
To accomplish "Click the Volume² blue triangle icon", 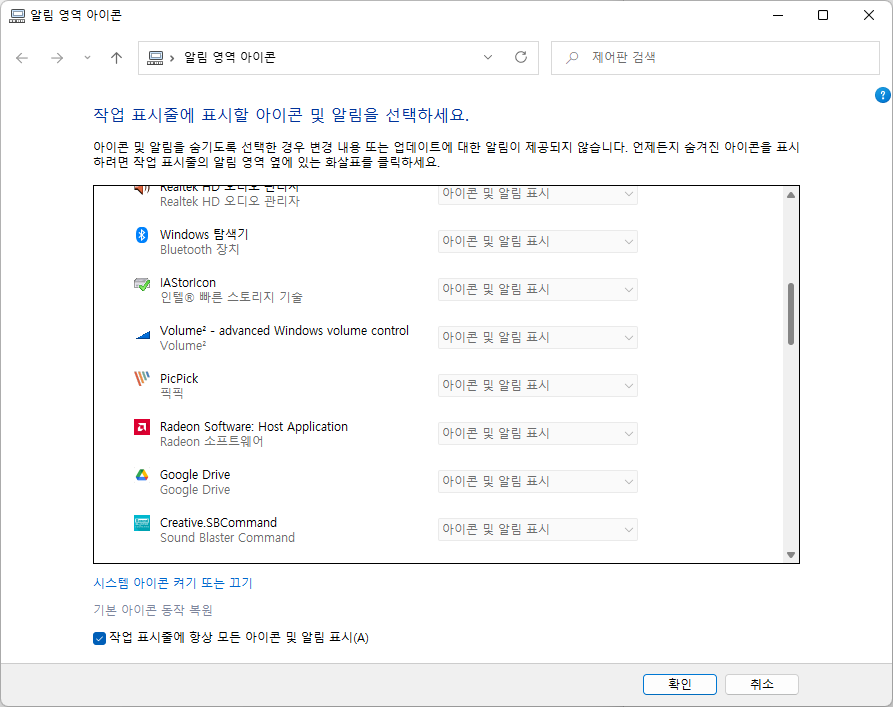I will tap(142, 335).
